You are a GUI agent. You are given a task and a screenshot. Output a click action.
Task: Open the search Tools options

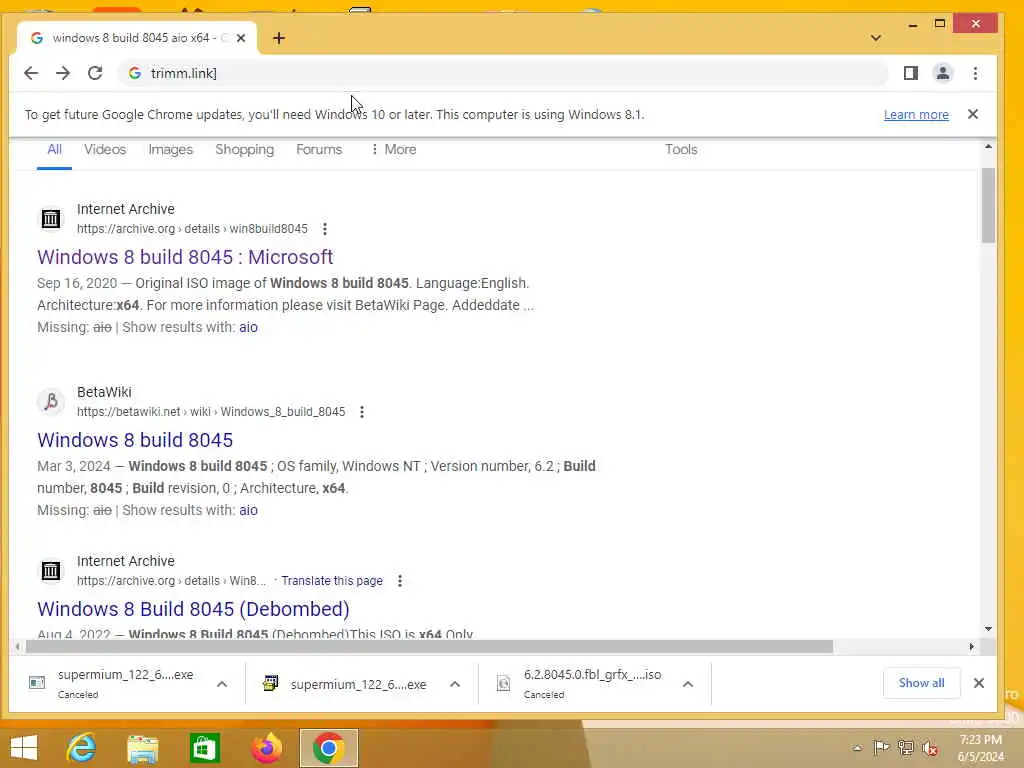tap(681, 150)
